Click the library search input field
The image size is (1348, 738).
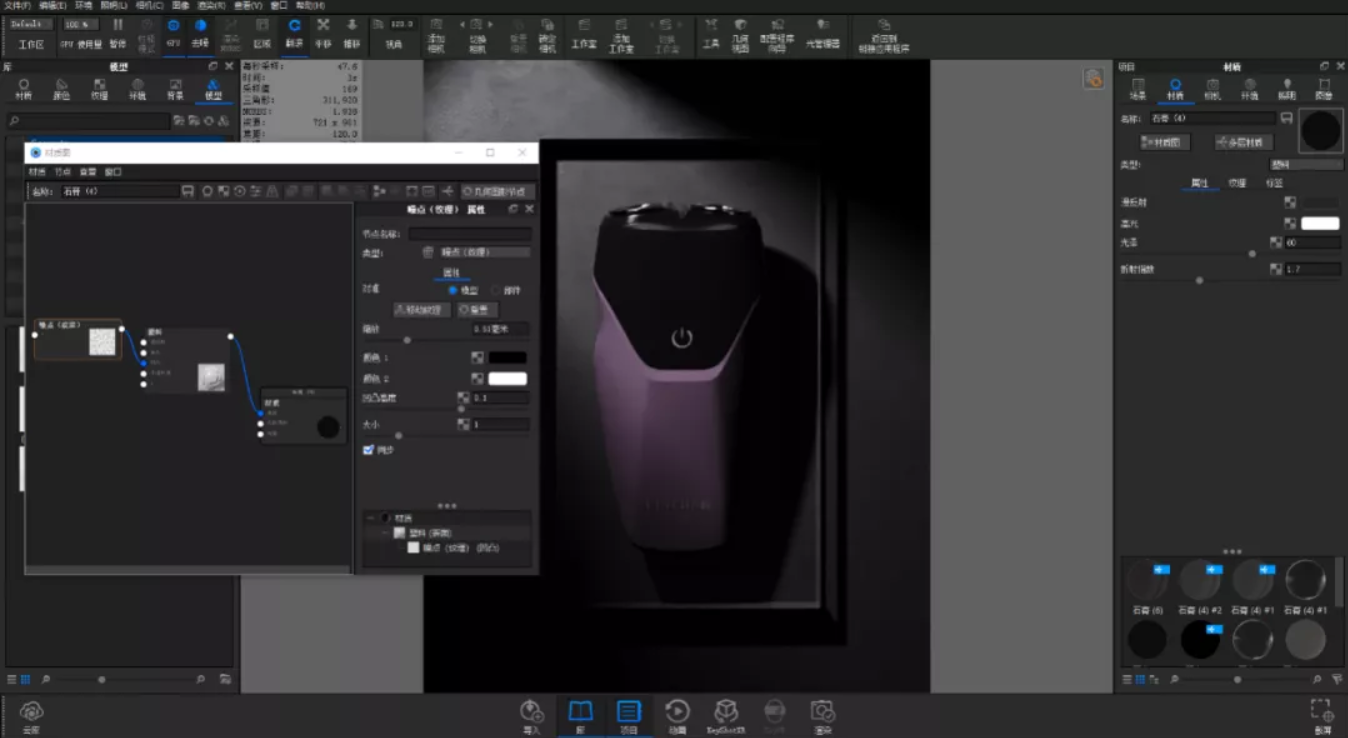click(x=90, y=121)
